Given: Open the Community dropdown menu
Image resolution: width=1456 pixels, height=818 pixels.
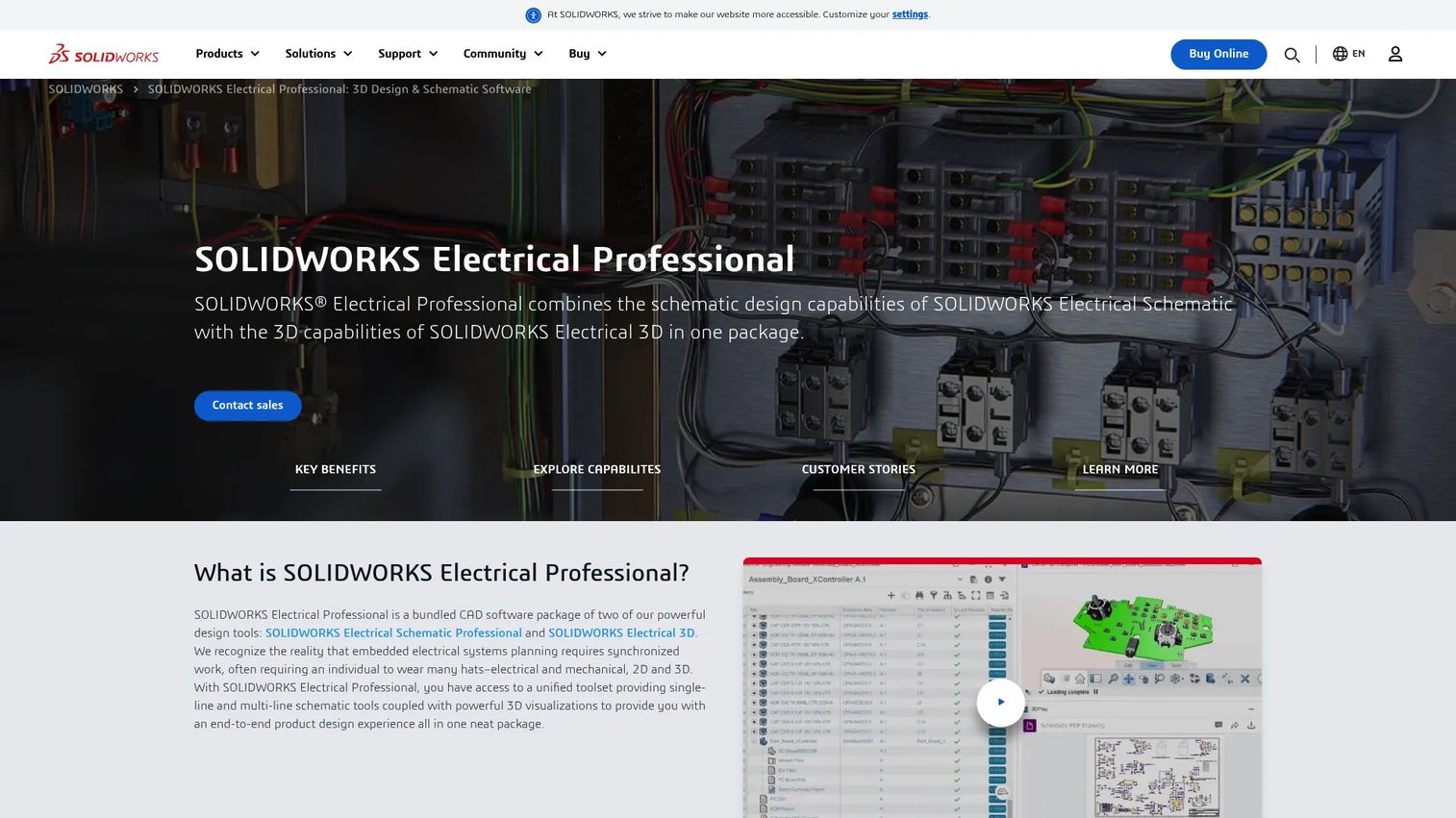Looking at the screenshot, I should coord(503,54).
